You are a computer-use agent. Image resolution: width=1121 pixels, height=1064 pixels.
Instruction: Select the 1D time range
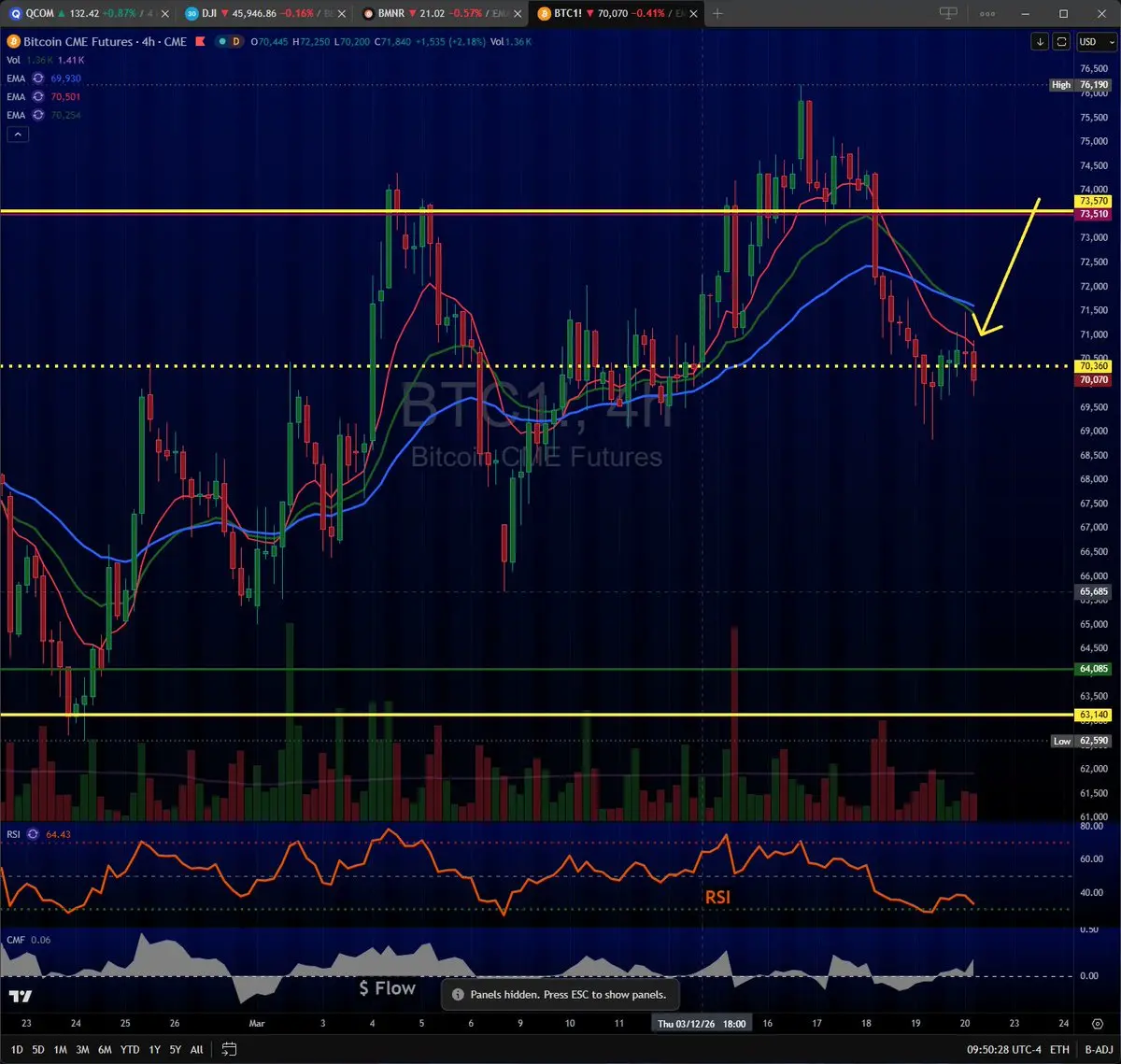(17, 1050)
